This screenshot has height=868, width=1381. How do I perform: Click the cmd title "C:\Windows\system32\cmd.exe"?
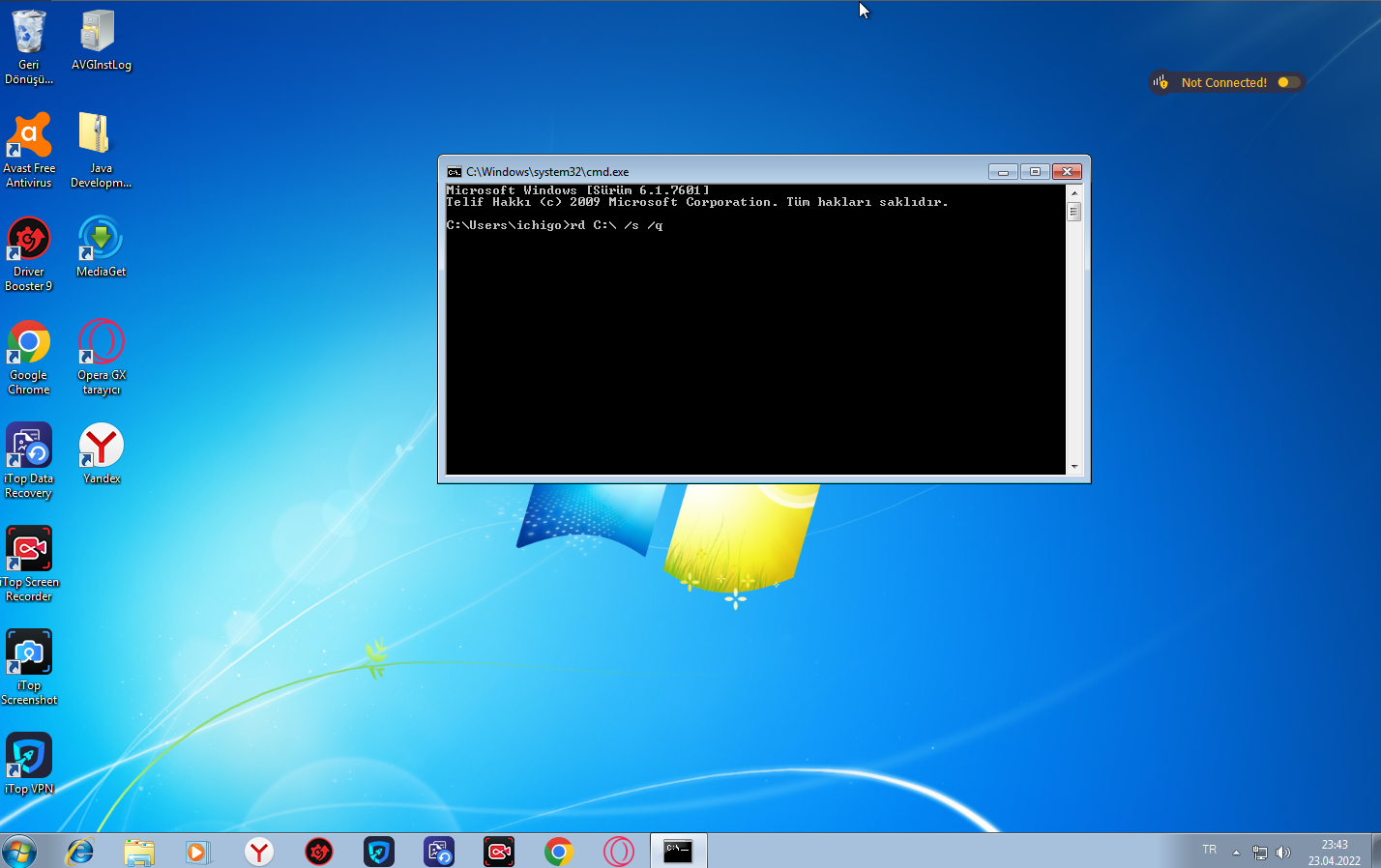coord(547,172)
